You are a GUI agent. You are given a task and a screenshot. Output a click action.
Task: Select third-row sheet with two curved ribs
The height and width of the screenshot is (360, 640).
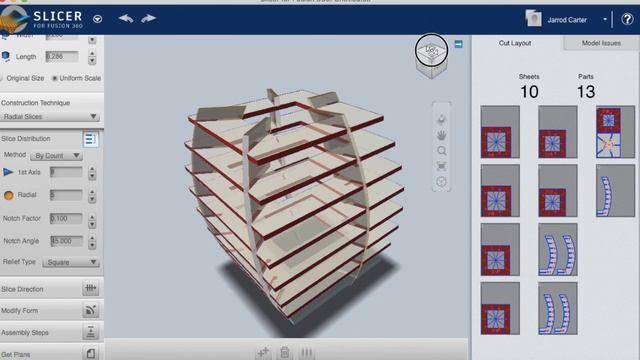(x=558, y=249)
